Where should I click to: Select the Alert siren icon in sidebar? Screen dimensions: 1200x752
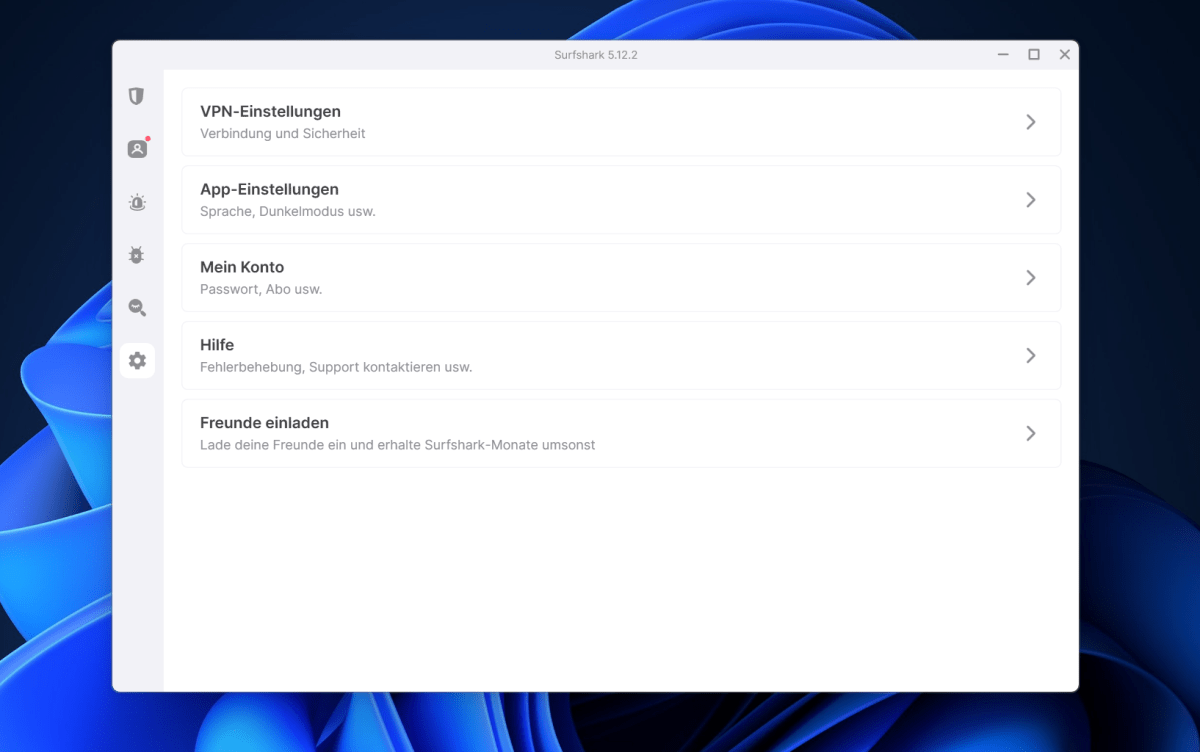point(137,203)
